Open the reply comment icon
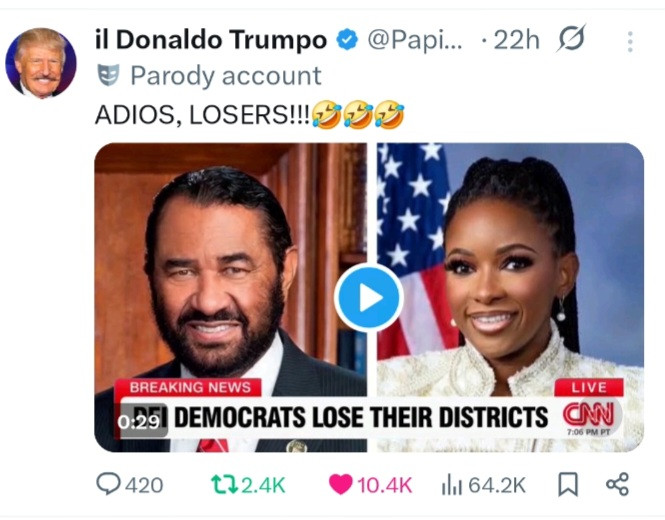 point(108,484)
